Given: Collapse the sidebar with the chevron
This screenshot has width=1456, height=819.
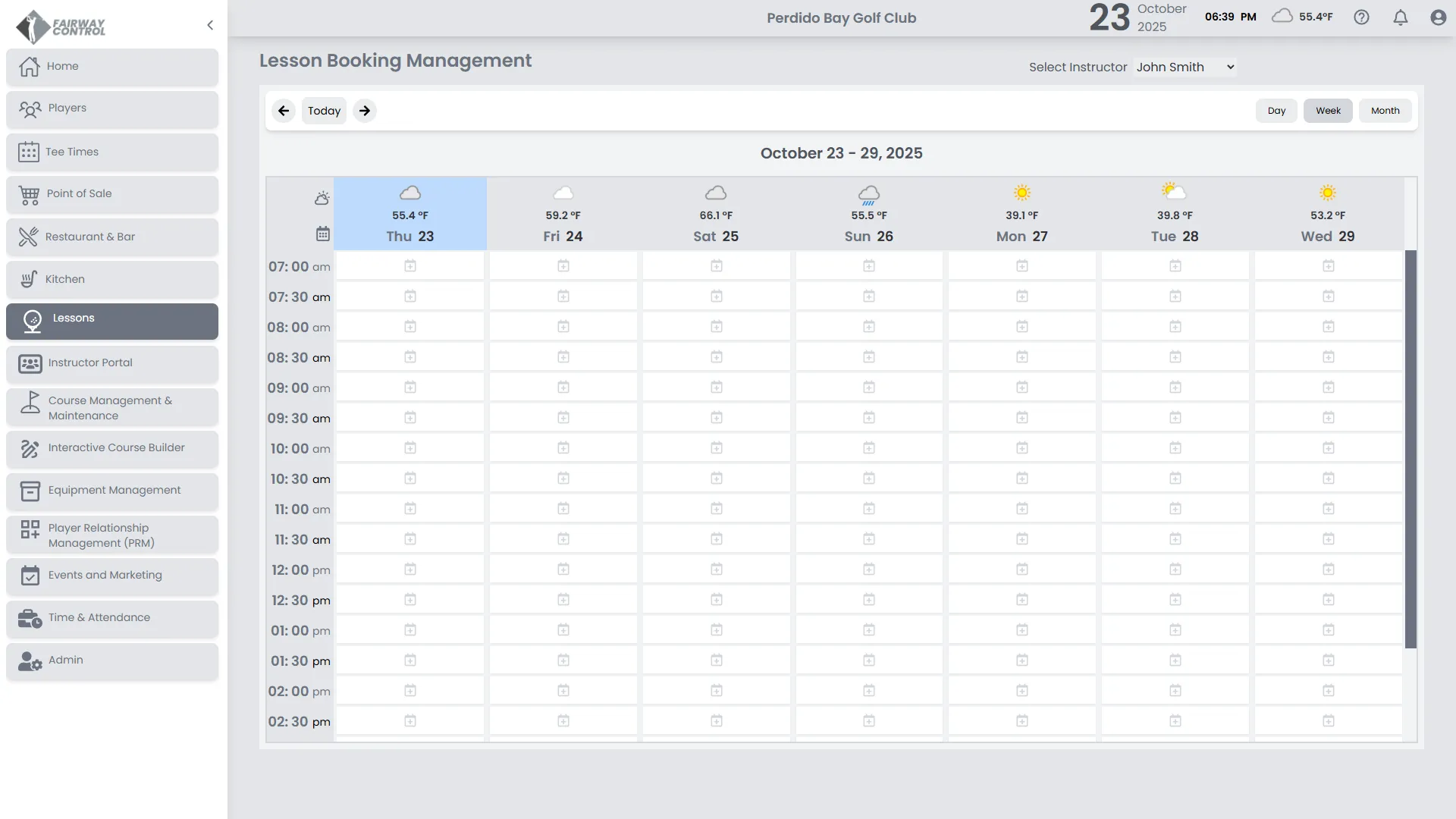Looking at the screenshot, I should [210, 25].
